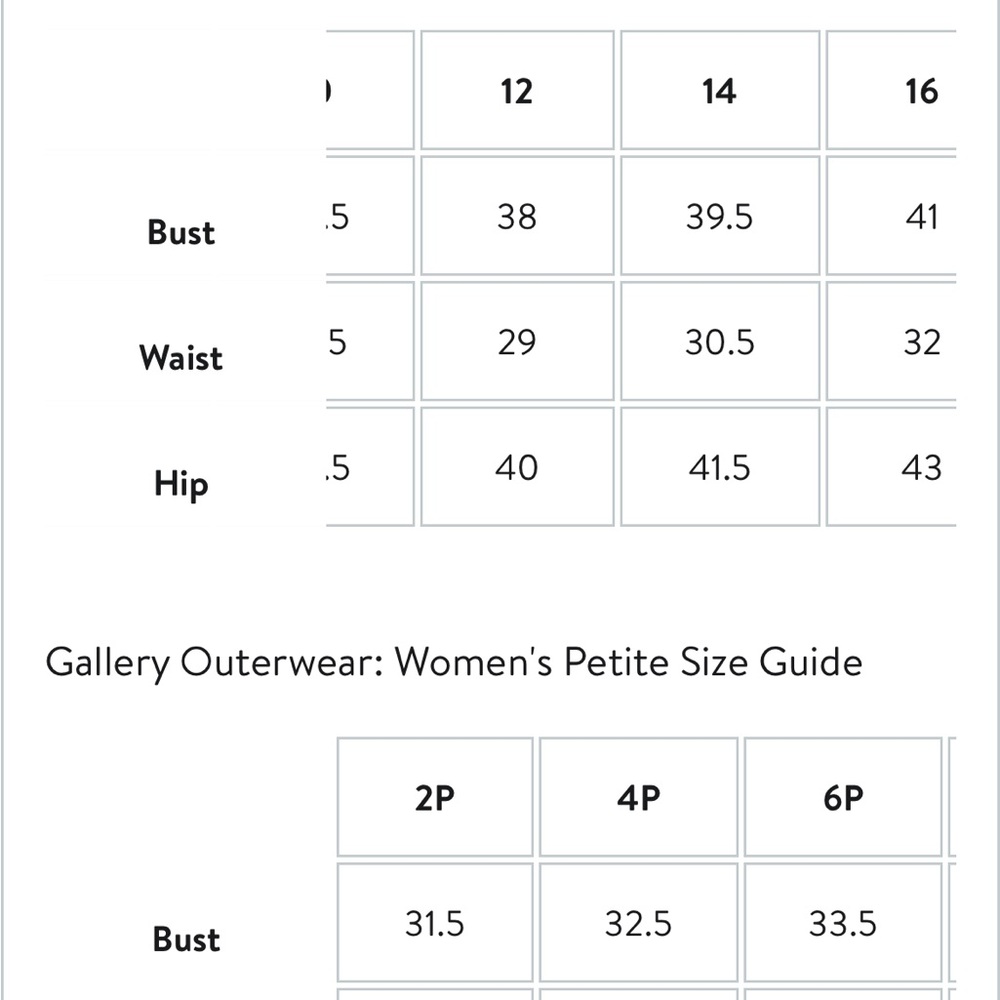The width and height of the screenshot is (1000, 1000).
Task: Click the Hip value 41.5 cell
Action: pyautogui.click(x=719, y=467)
